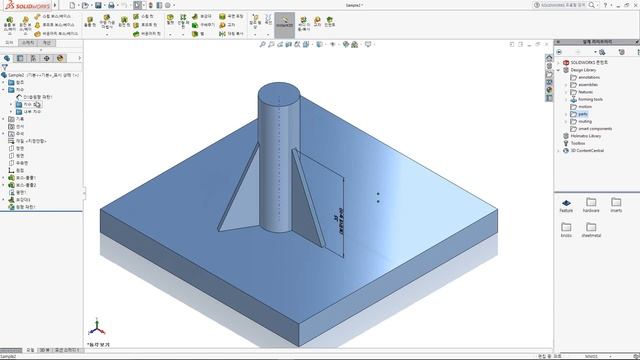Open the PropertyManager tab
The image size is (640, 360).
coord(20,58)
